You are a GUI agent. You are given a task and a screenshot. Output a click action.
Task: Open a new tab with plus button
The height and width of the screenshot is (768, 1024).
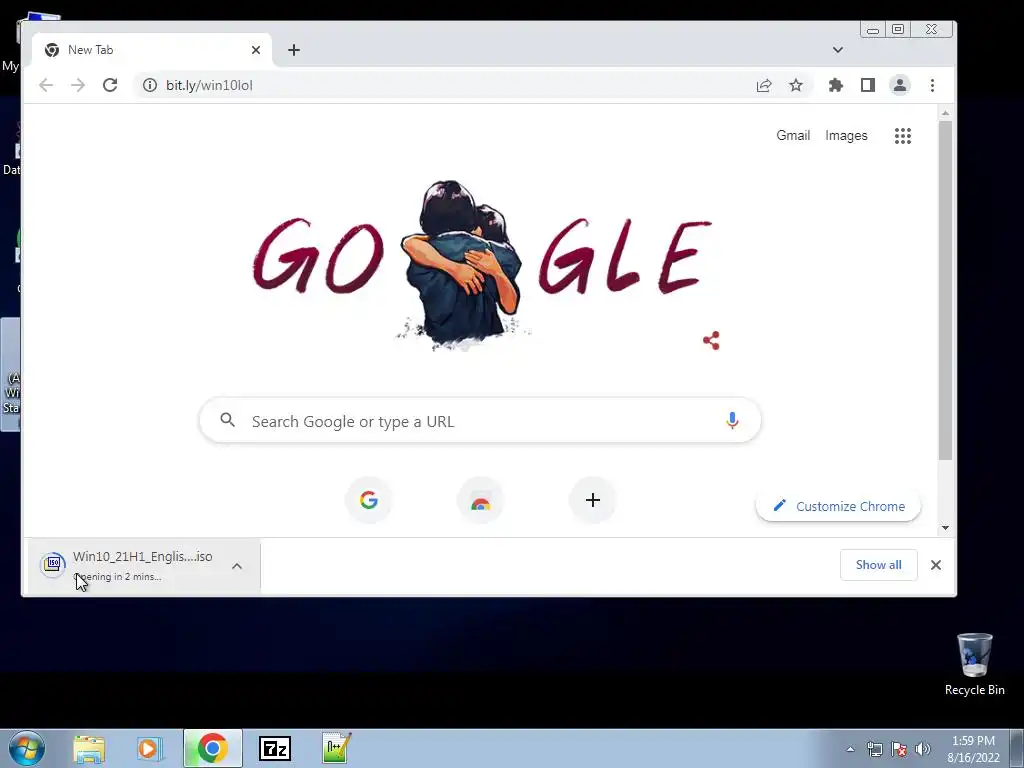(294, 50)
